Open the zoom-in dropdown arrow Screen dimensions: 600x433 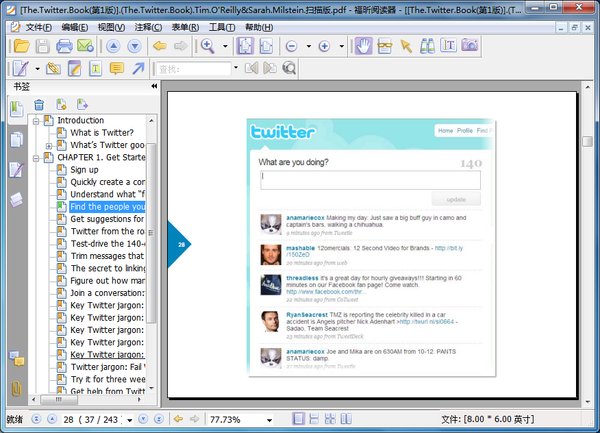tap(341, 46)
